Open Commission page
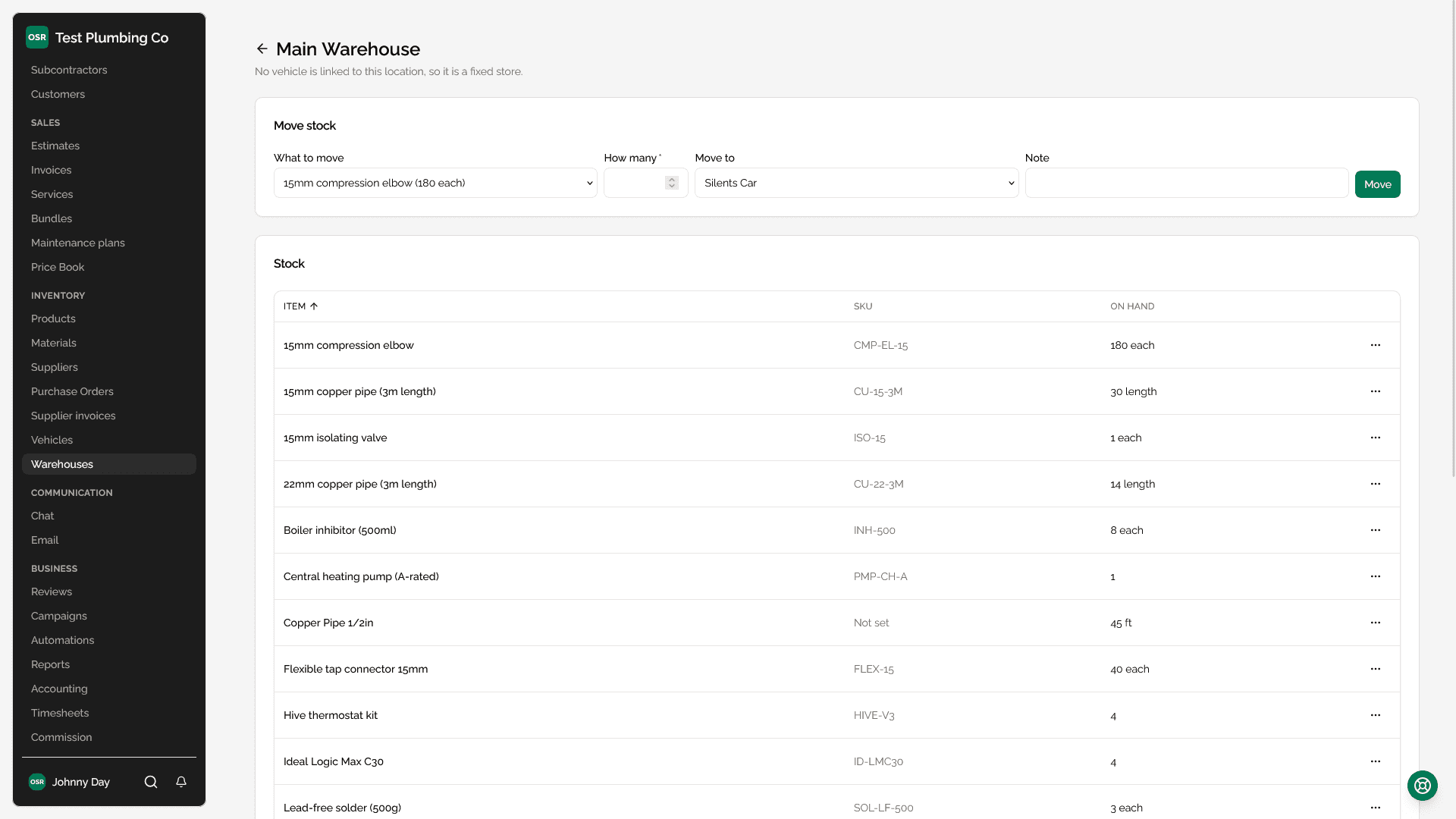Screen dimensions: 1456x819 [x=61, y=737]
